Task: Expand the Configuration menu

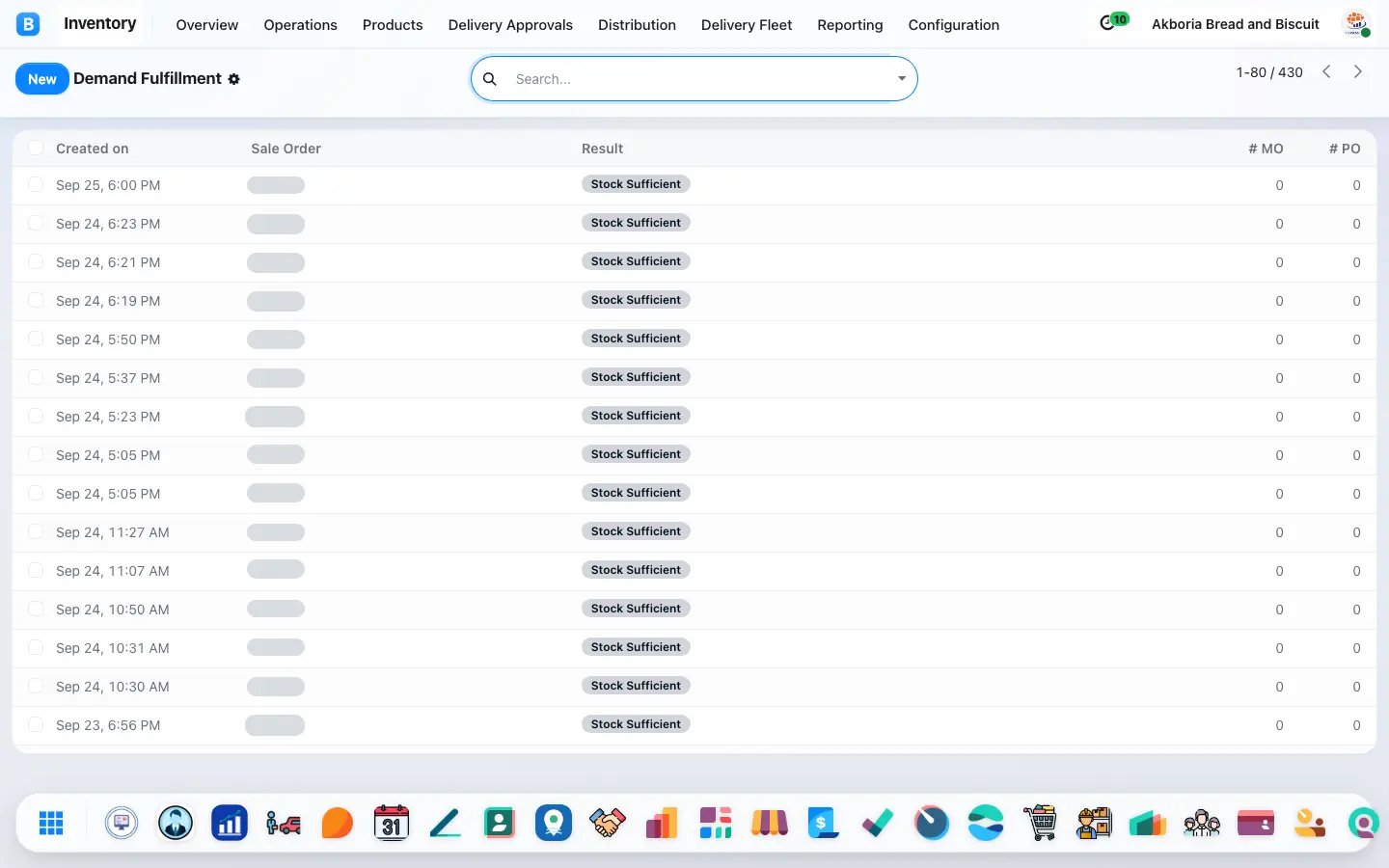Action: tap(954, 25)
